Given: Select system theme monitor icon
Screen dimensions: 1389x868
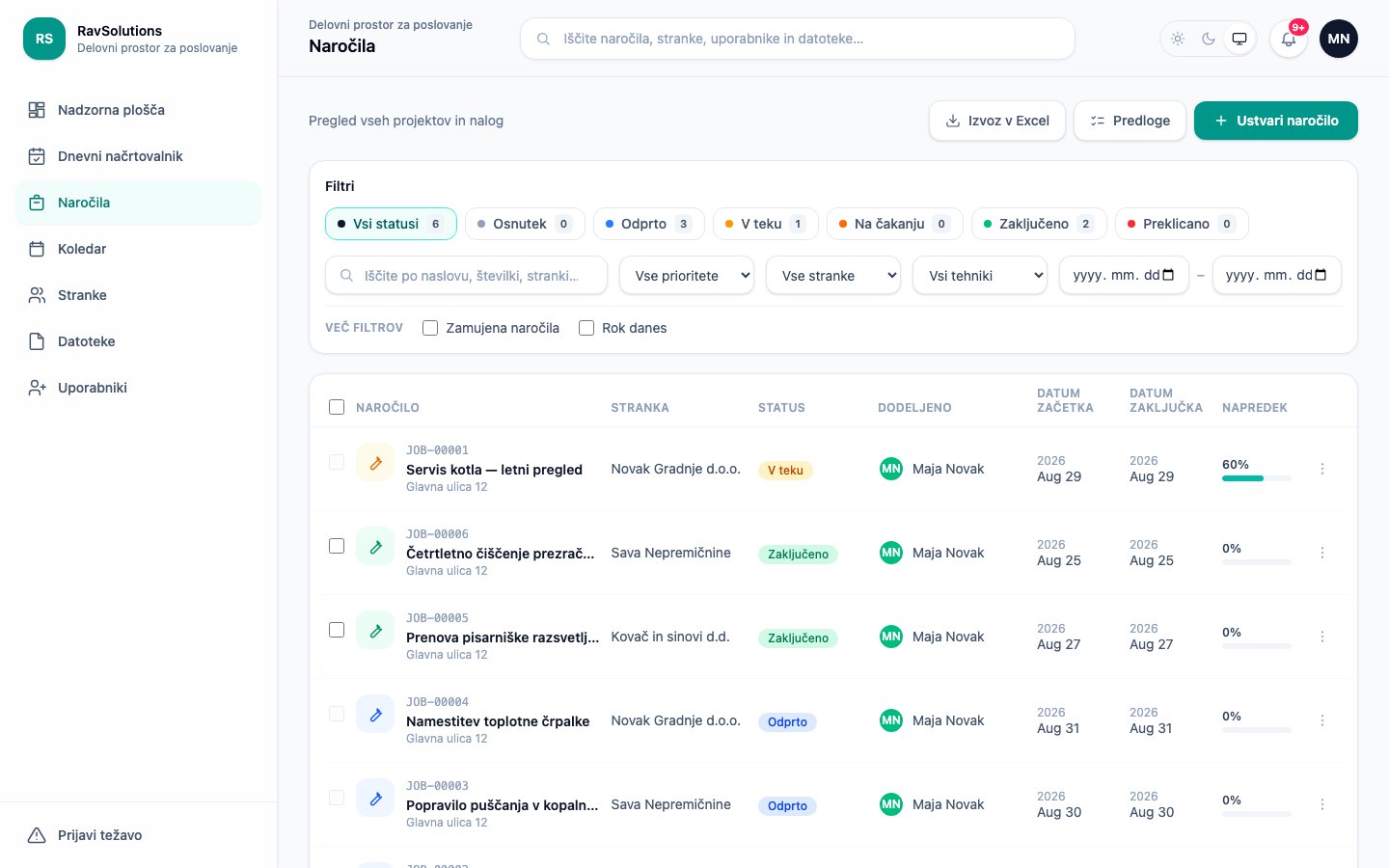Looking at the screenshot, I should coord(1239,39).
